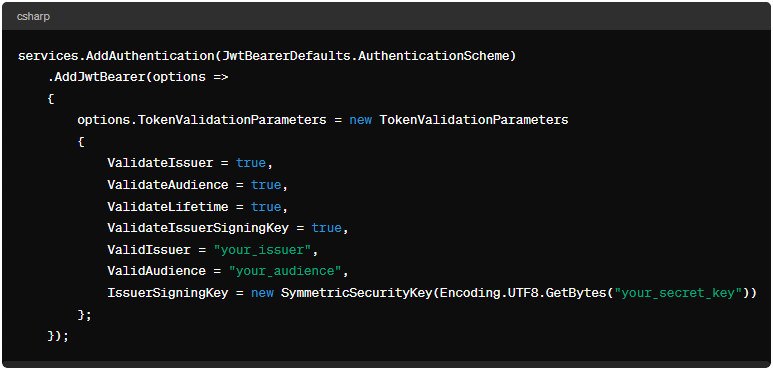This screenshot has width=773, height=370.
Task: Click SymmetricSecurityKey in the code
Action: click(356, 293)
